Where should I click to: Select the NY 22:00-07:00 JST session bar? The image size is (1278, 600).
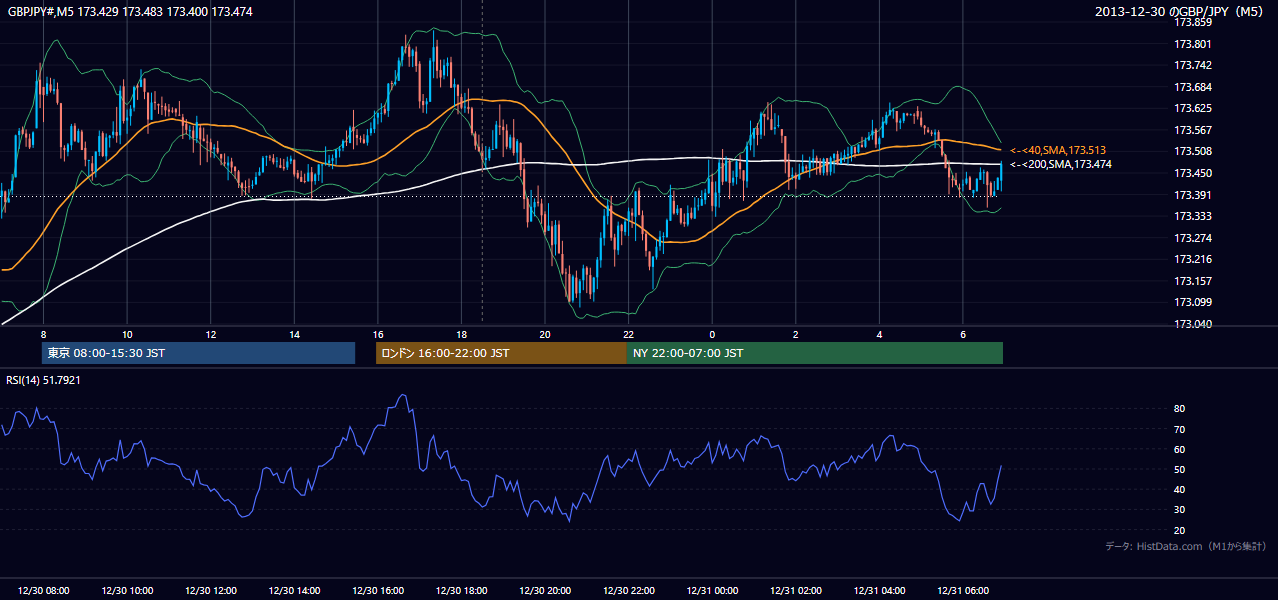click(x=815, y=353)
